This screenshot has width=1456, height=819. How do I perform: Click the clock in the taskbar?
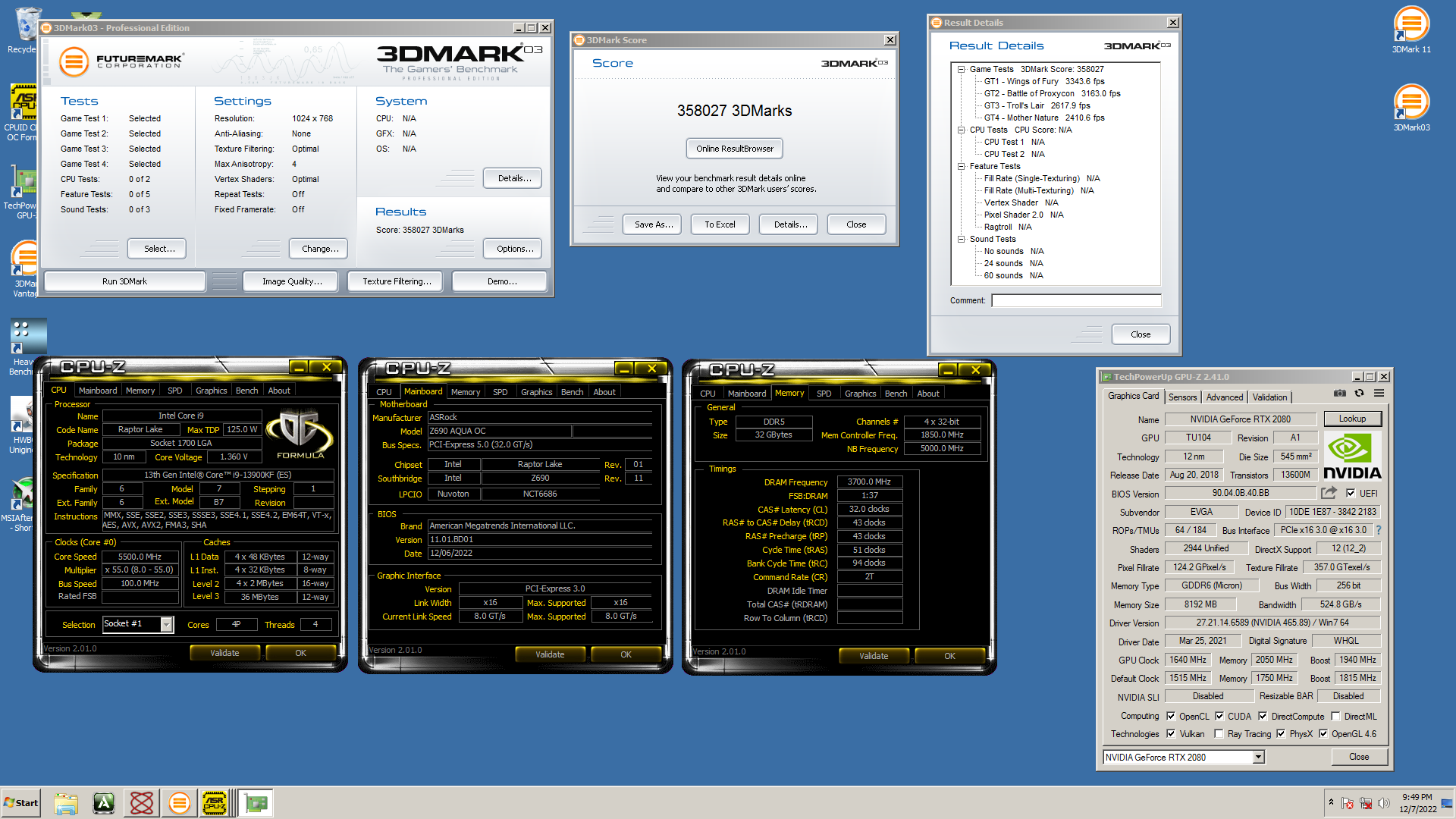coord(1417,803)
